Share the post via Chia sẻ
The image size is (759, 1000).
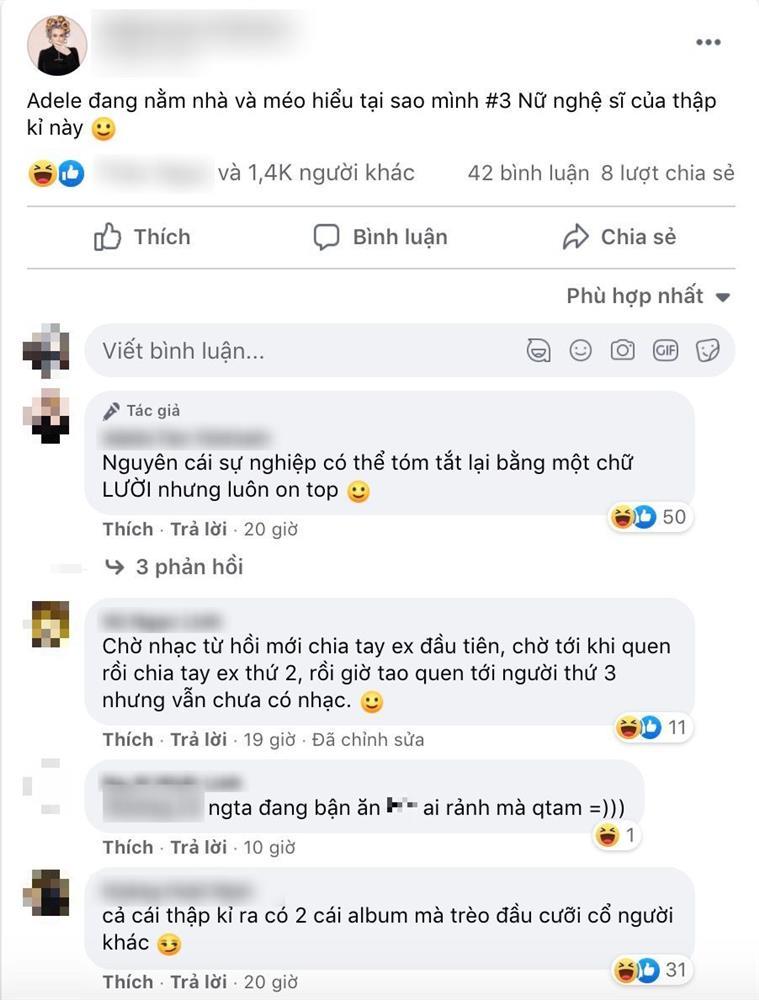(619, 237)
